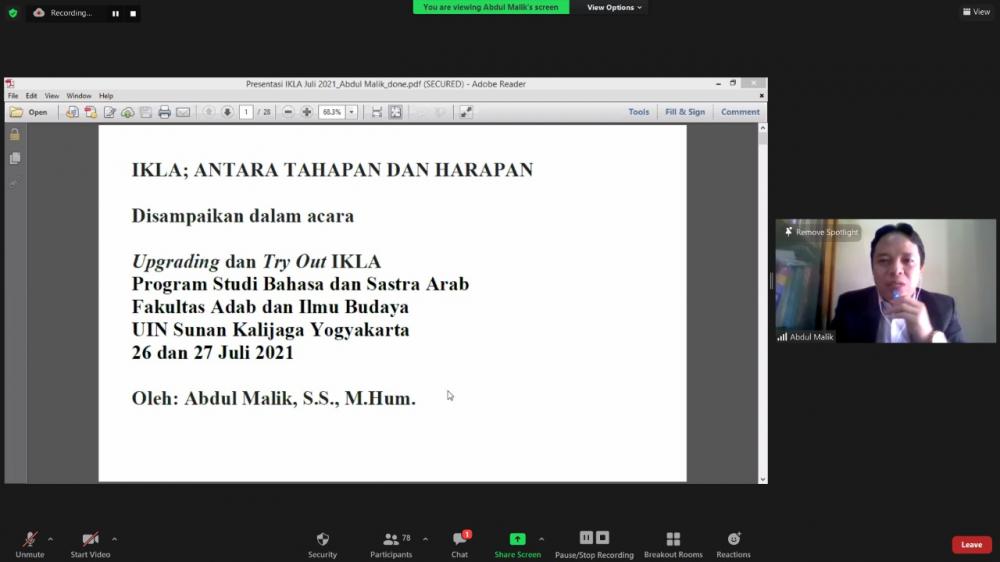The width and height of the screenshot is (1000, 562).
Task: Zoom in with the plus icon
Action: click(x=307, y=112)
